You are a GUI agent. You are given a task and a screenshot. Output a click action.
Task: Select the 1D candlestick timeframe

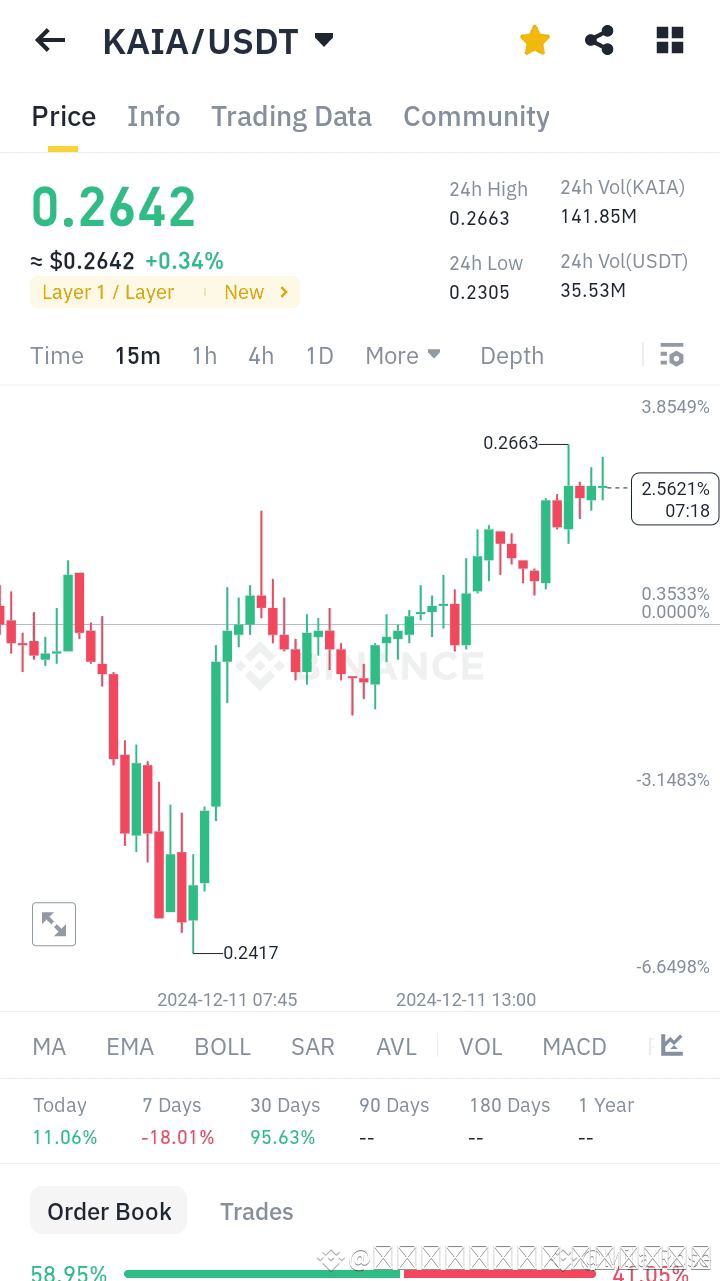pyautogui.click(x=319, y=355)
